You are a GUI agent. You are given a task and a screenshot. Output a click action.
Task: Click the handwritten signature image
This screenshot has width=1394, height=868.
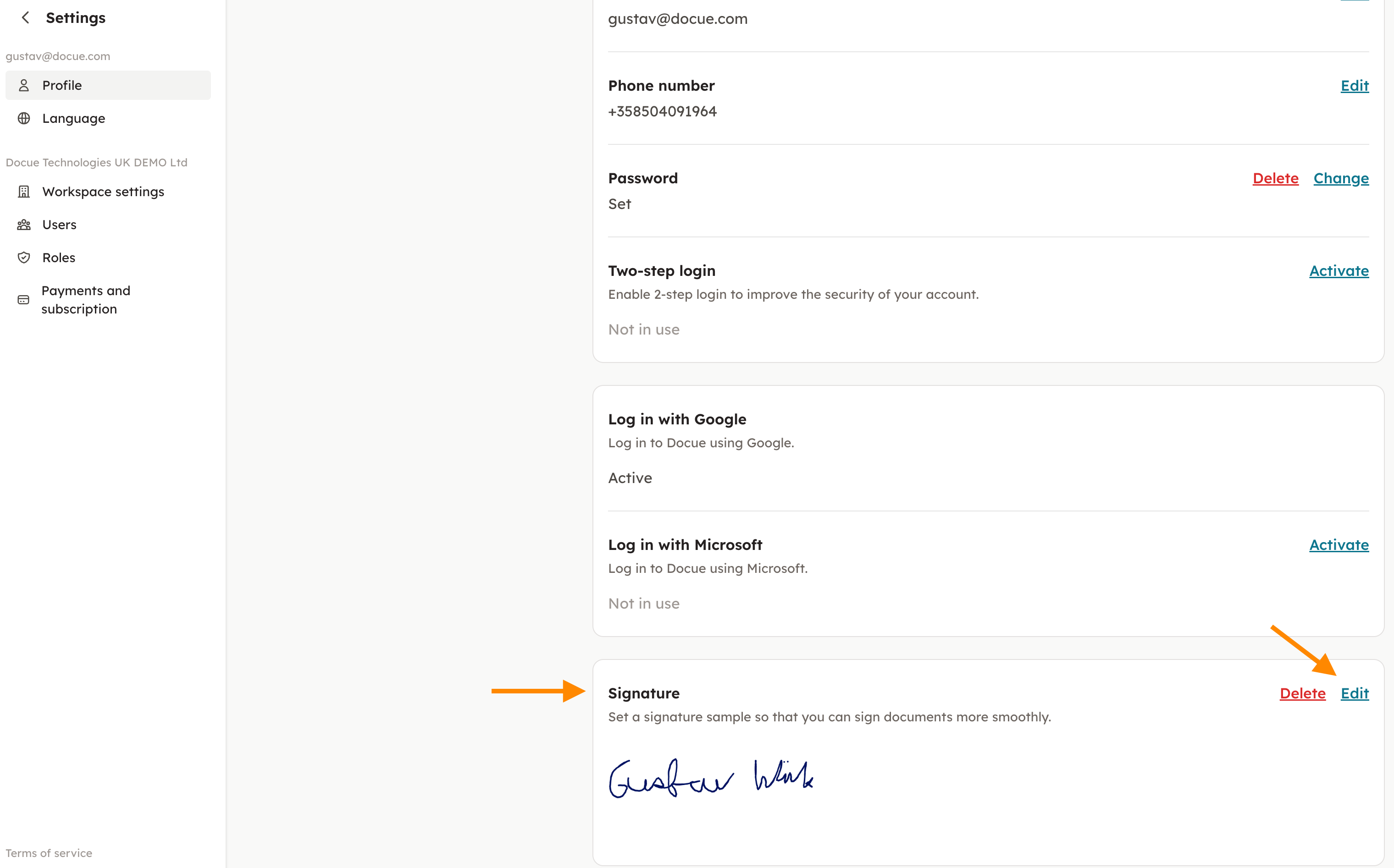(710, 778)
